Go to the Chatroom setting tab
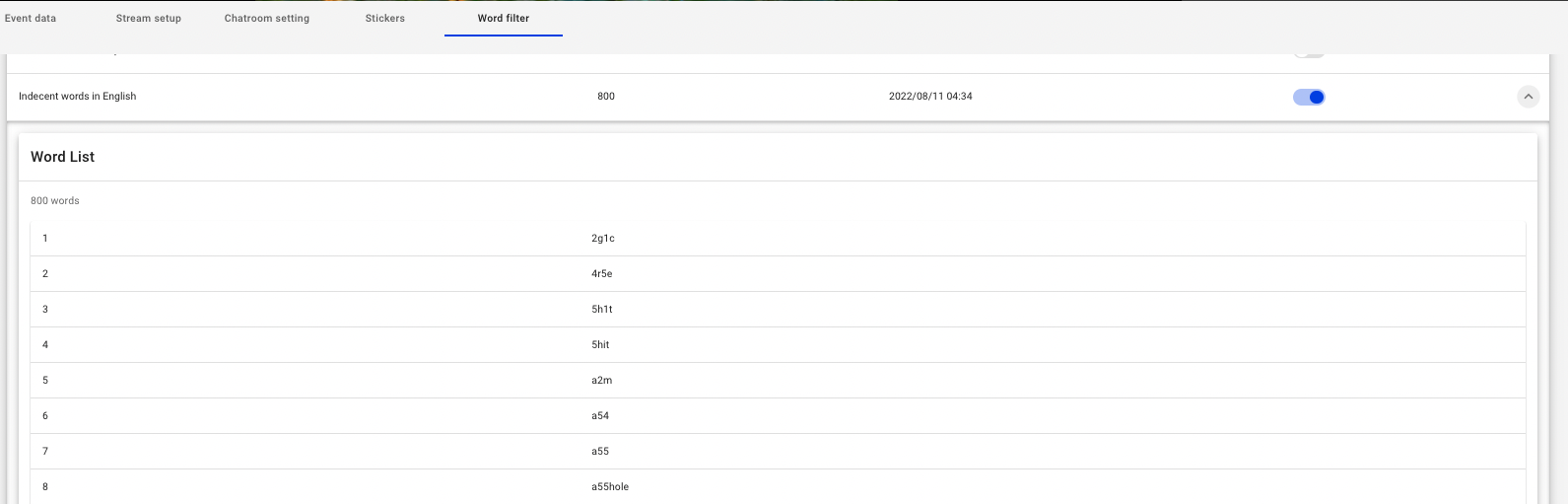 [266, 19]
